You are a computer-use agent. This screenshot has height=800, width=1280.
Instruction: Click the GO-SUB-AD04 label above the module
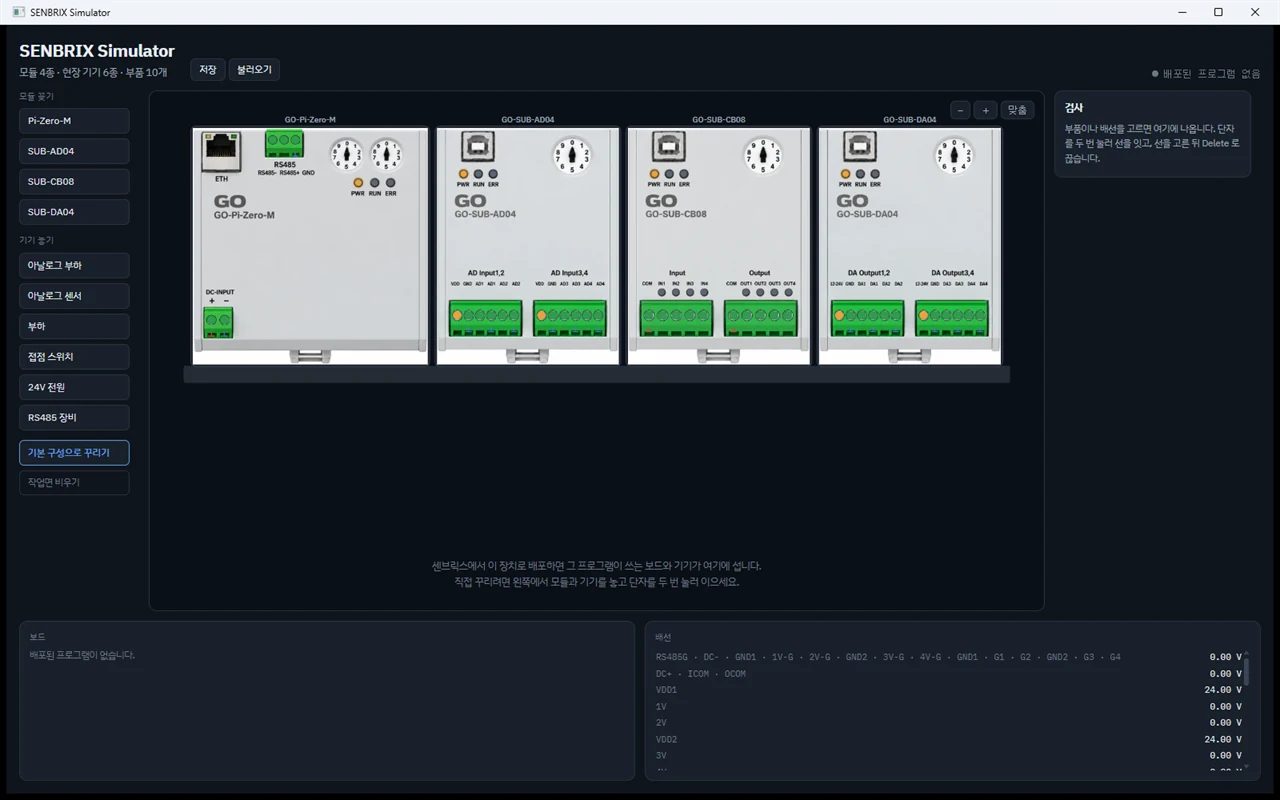[527, 120]
